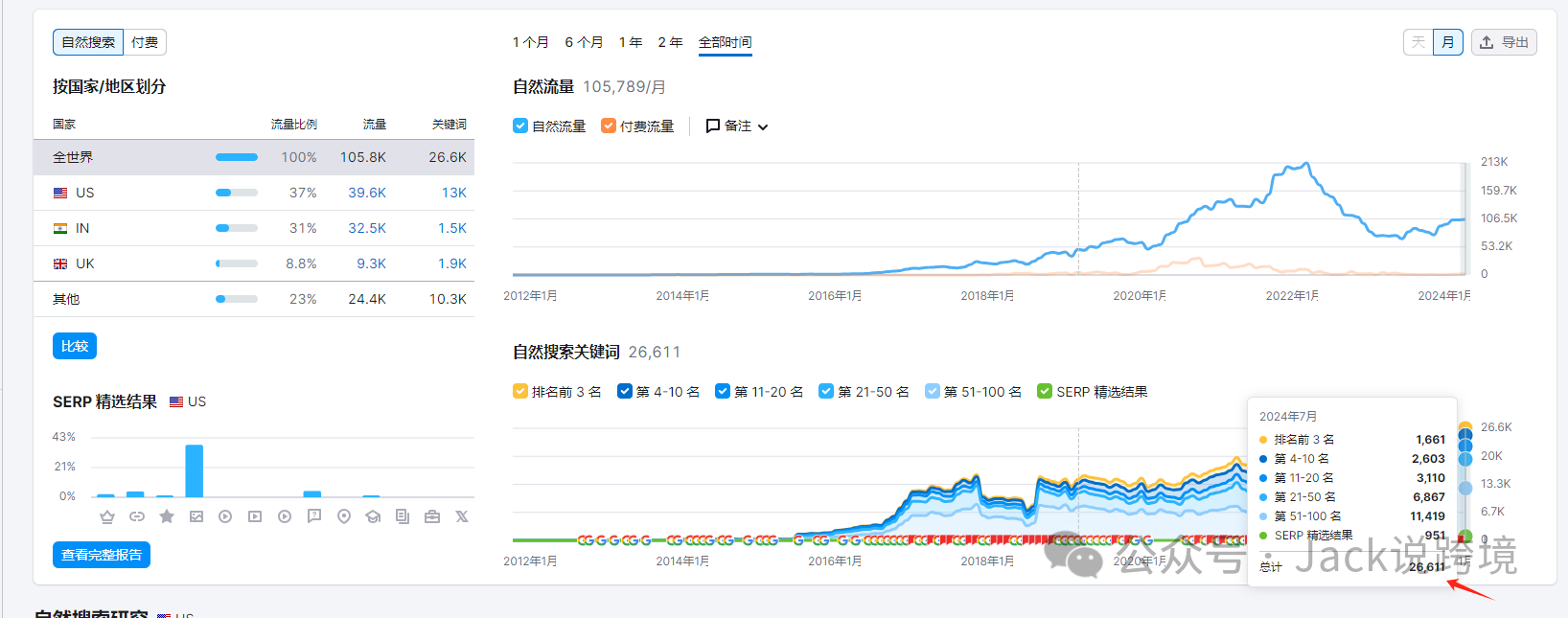Open 查看完整报告 full report
The height and width of the screenshot is (618, 1568).
point(102,555)
